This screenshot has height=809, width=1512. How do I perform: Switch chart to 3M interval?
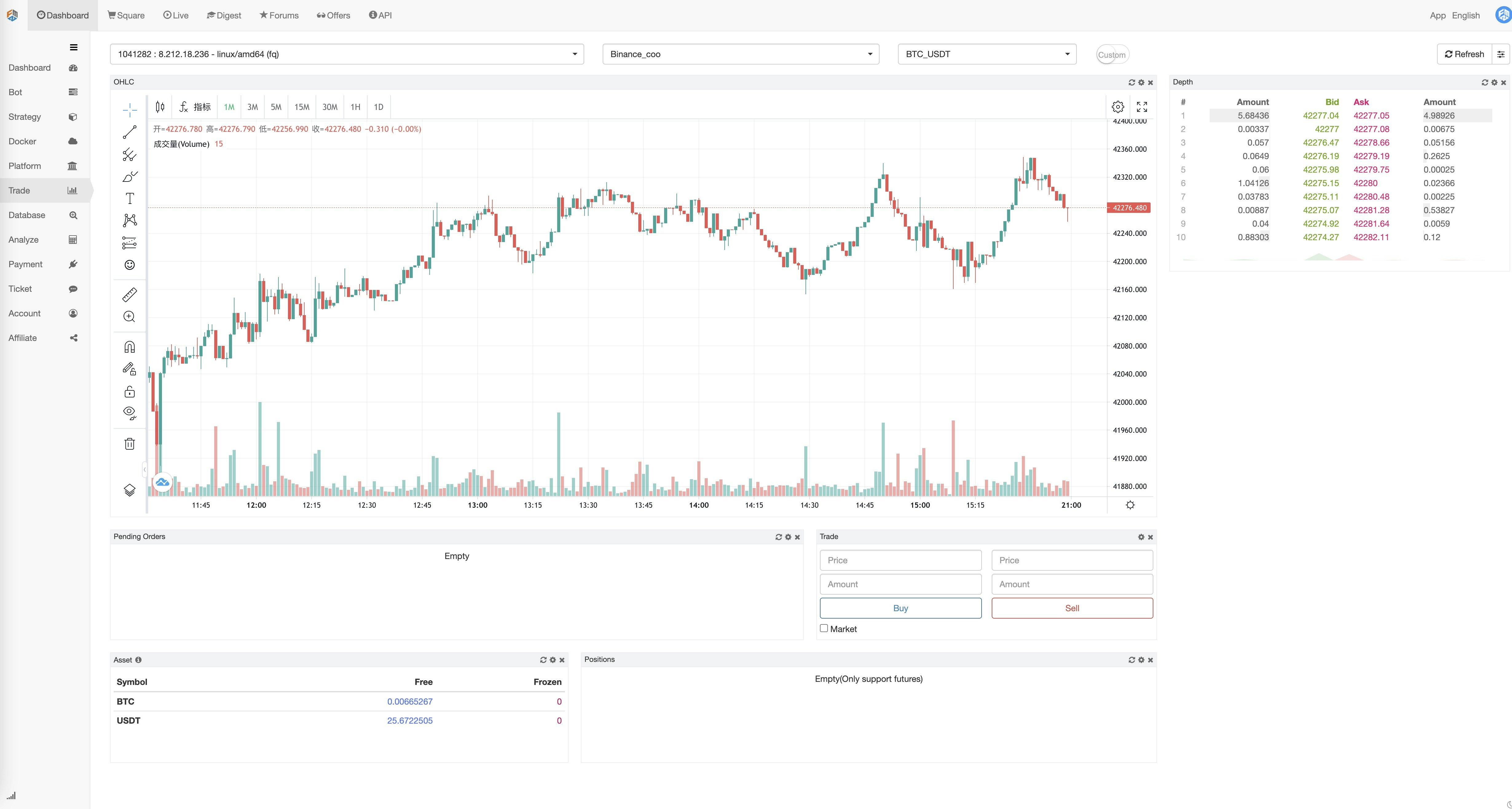(x=252, y=107)
